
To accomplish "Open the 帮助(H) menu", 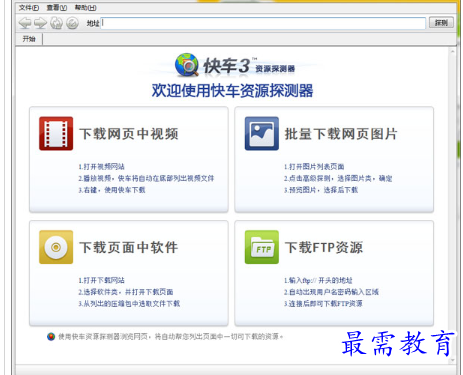I will tap(85, 8).
